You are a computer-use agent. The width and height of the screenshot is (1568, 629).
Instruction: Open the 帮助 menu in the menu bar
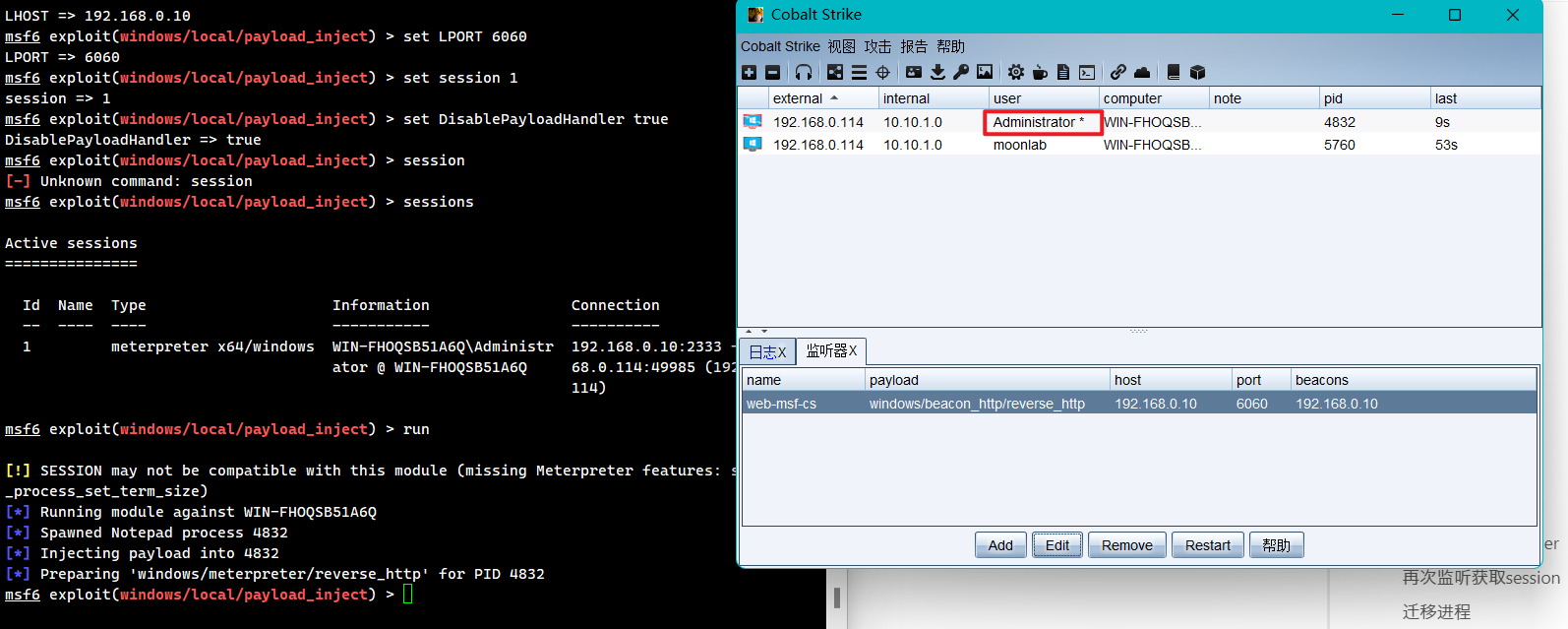click(950, 46)
